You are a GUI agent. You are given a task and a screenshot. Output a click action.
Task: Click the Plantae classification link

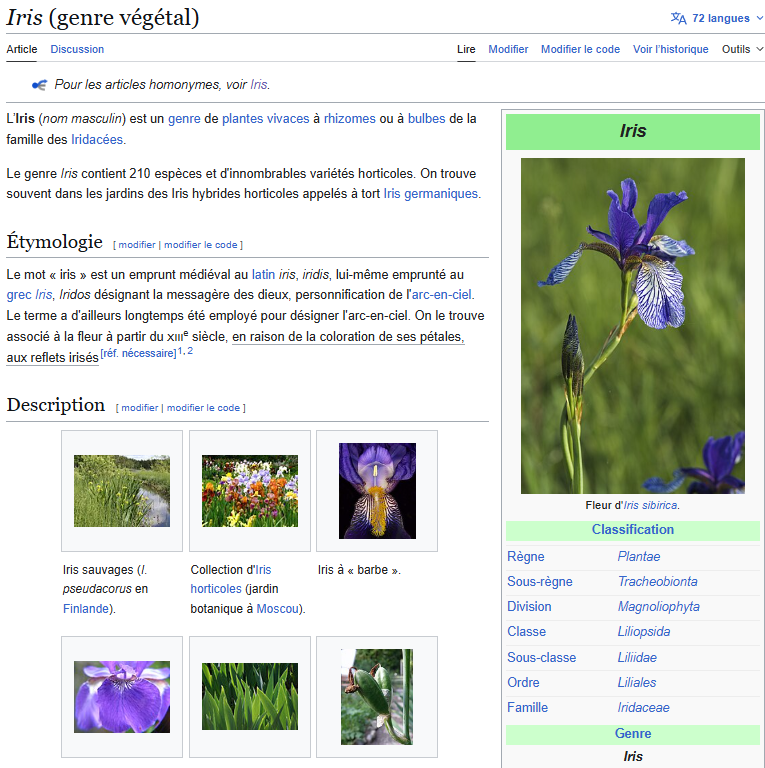pos(639,556)
